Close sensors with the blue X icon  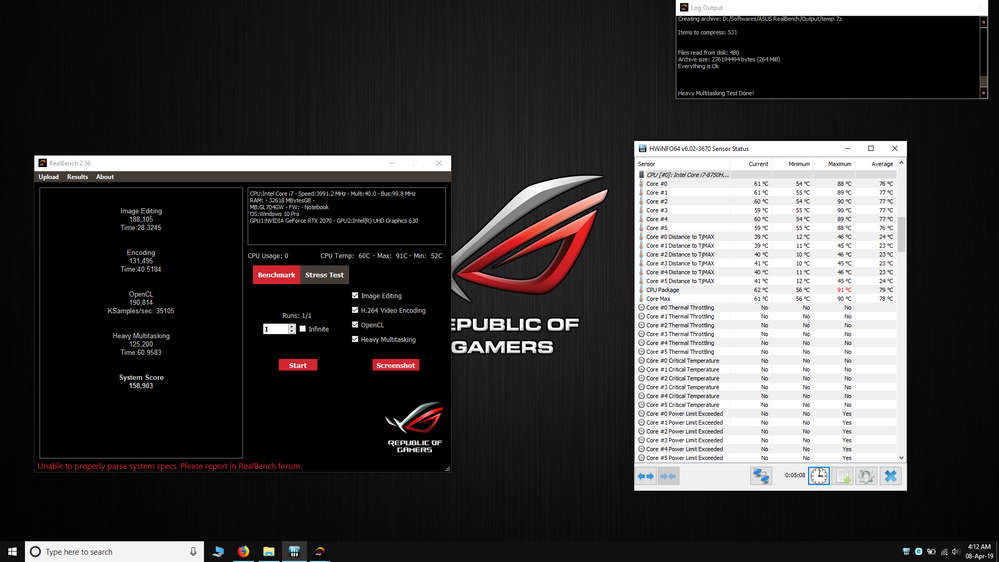891,476
